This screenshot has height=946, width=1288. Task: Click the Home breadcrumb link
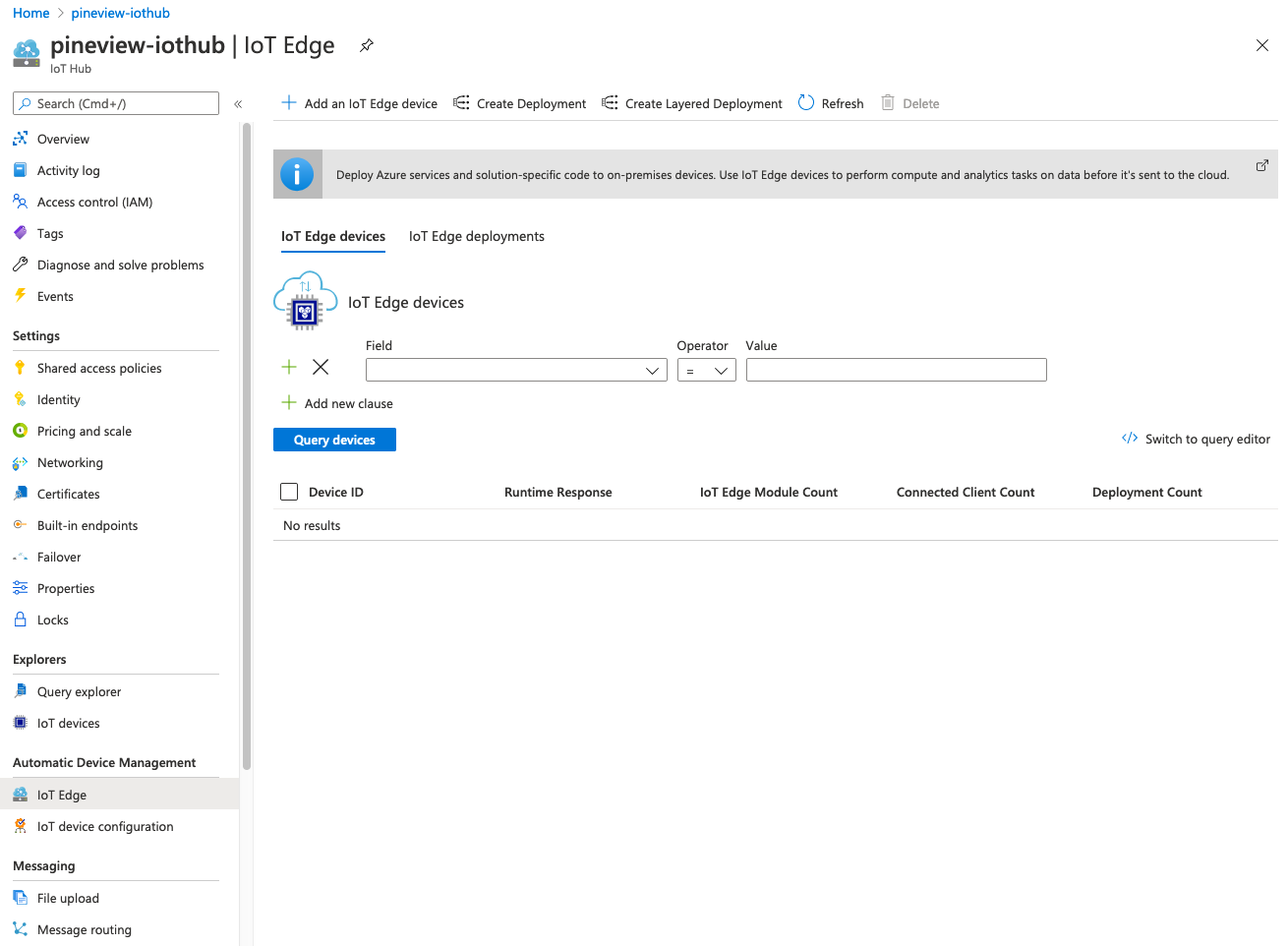(30, 13)
